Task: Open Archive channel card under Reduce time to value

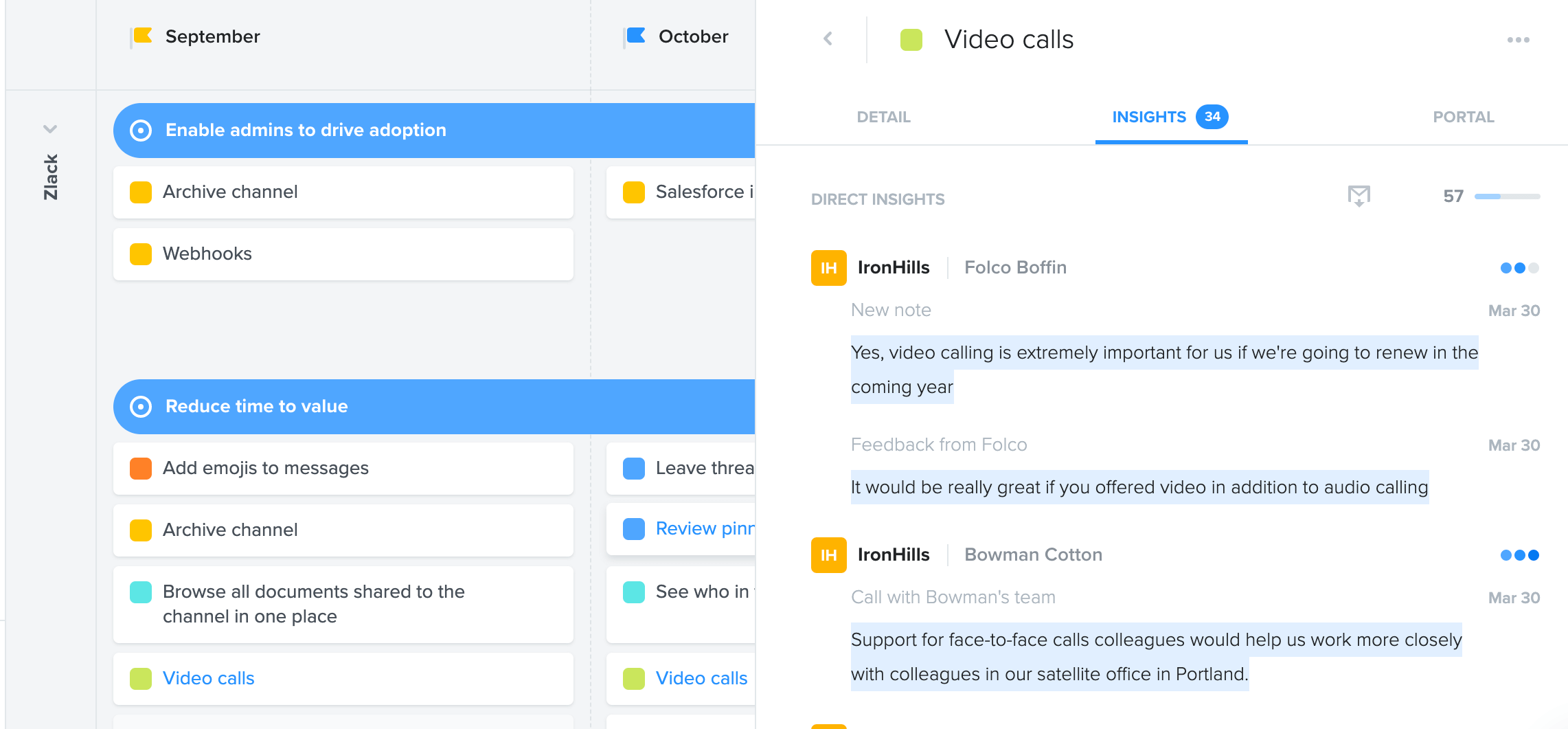Action: [x=343, y=530]
